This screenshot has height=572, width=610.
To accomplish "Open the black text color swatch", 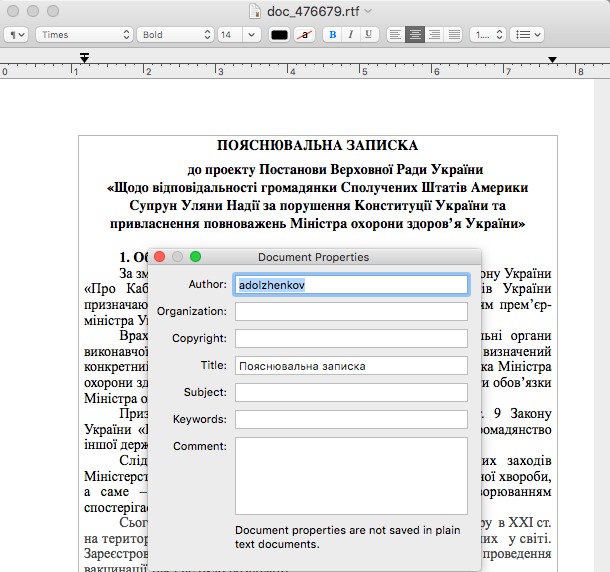I will 279,34.
